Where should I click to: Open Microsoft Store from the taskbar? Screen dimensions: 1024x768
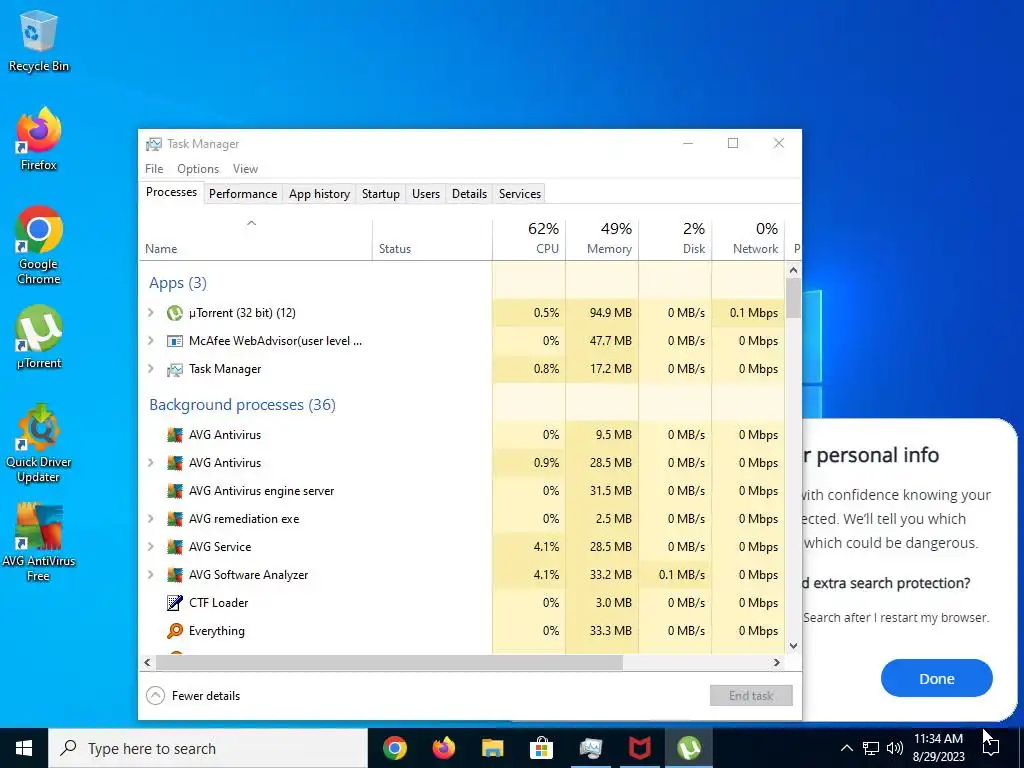click(541, 748)
